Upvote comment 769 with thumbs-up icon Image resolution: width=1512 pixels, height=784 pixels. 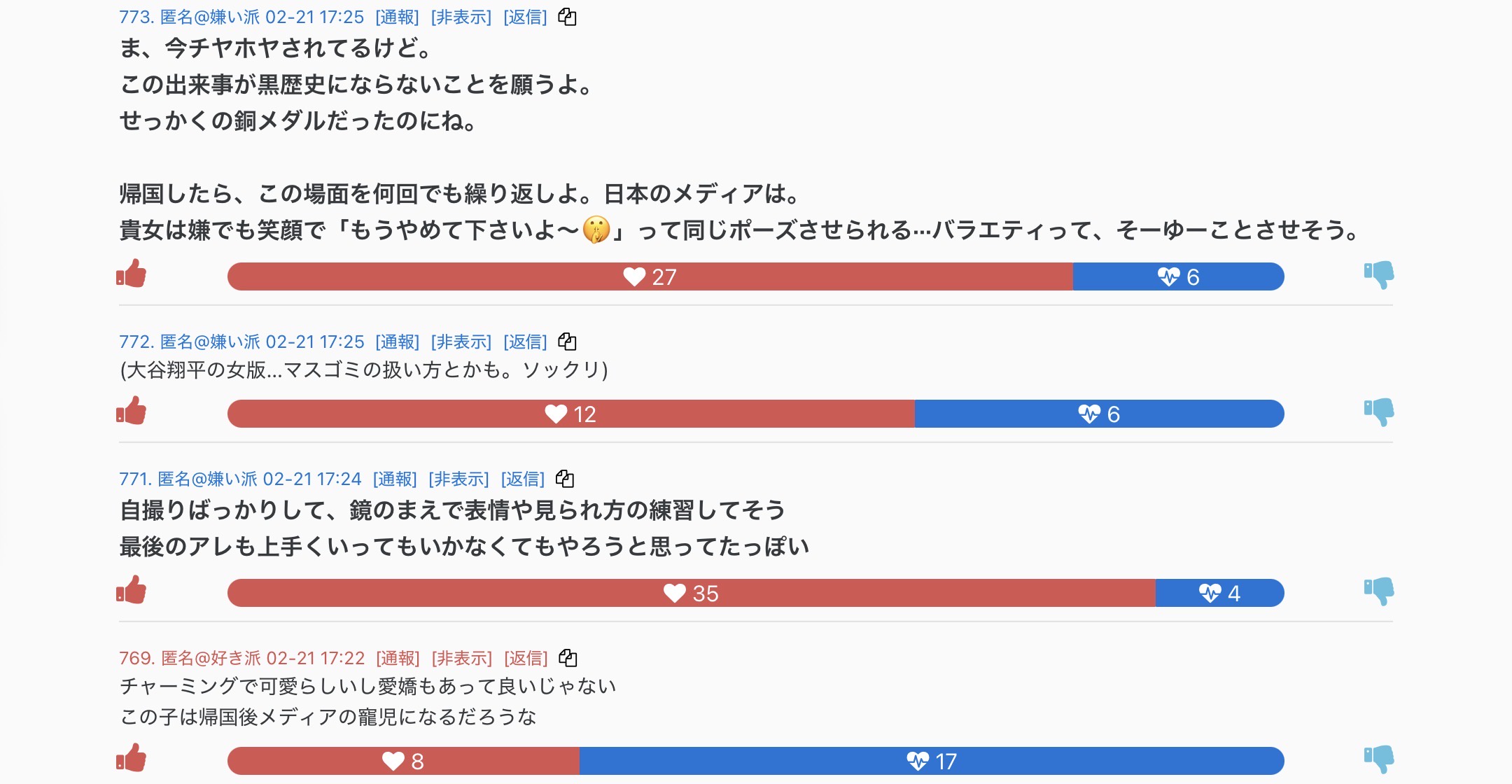(132, 758)
